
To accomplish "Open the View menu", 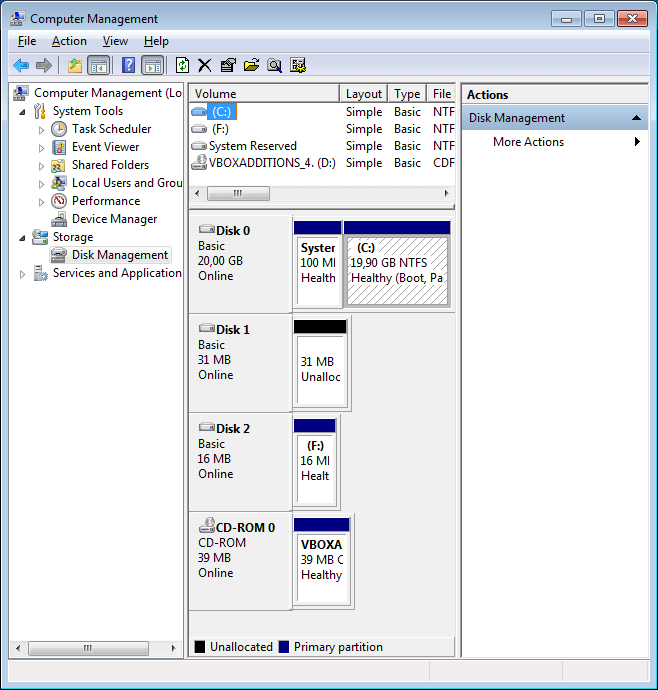I will click(115, 41).
